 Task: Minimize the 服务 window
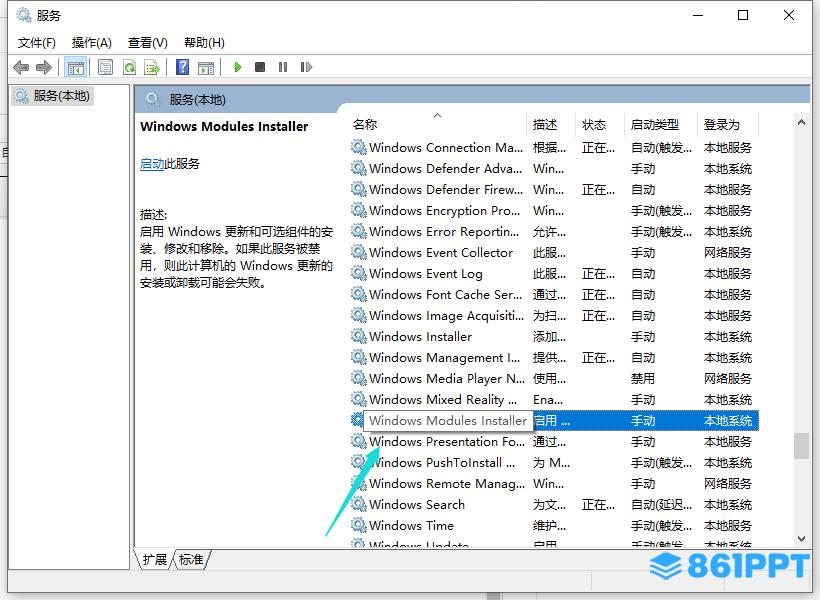pyautogui.click(x=698, y=15)
